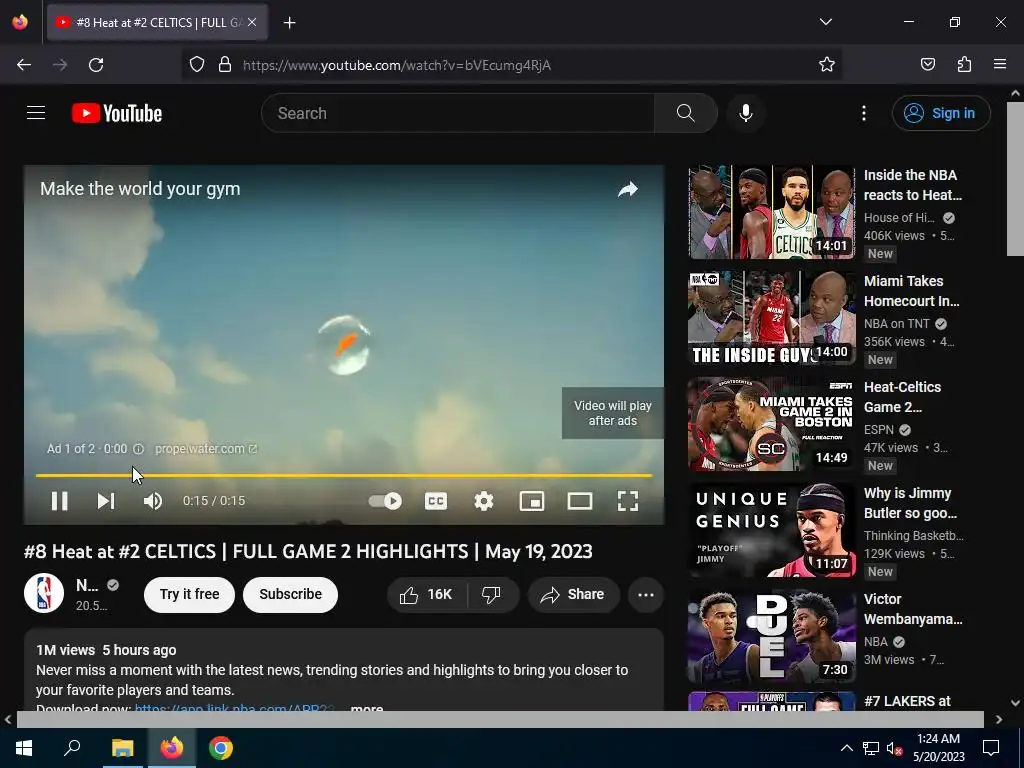This screenshot has width=1024, height=768.
Task: Skip to next video
Action: 106,501
